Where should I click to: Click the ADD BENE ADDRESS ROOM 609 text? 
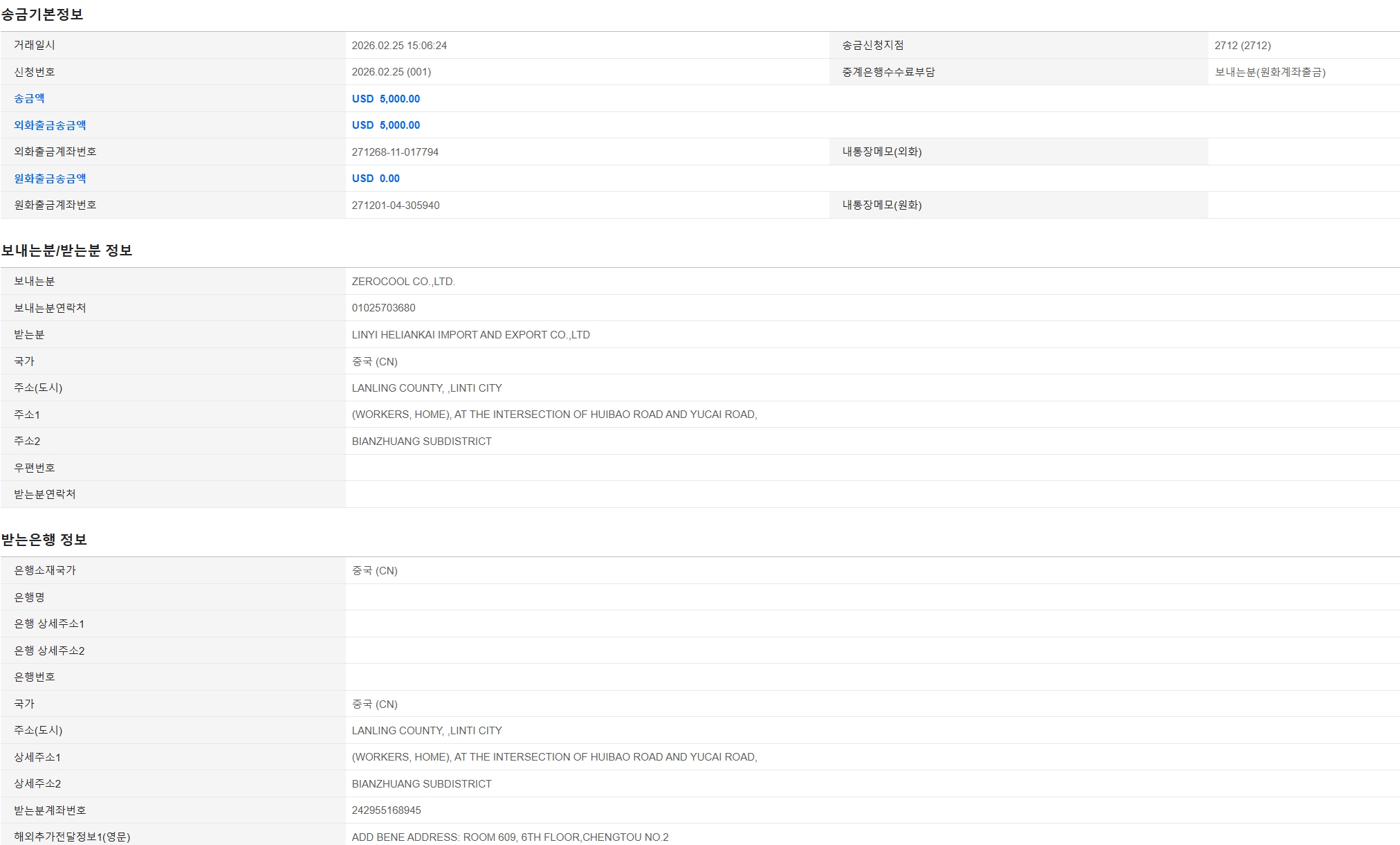[x=510, y=837]
